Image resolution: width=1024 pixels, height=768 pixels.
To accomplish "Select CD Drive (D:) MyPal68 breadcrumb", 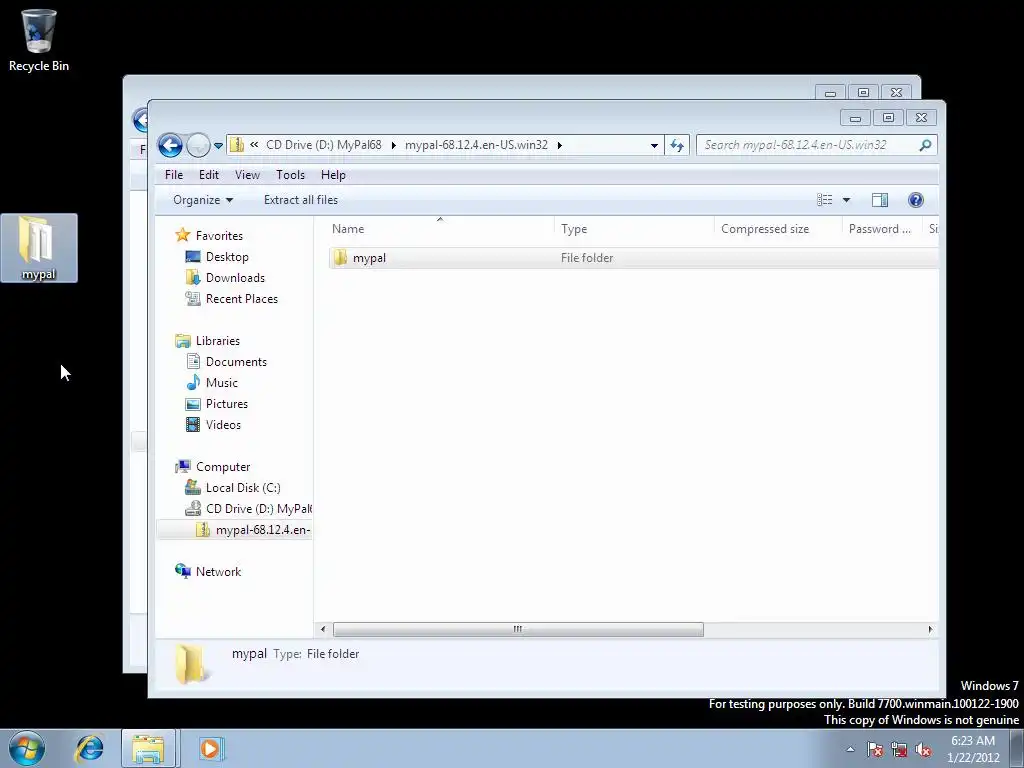I will [323, 145].
